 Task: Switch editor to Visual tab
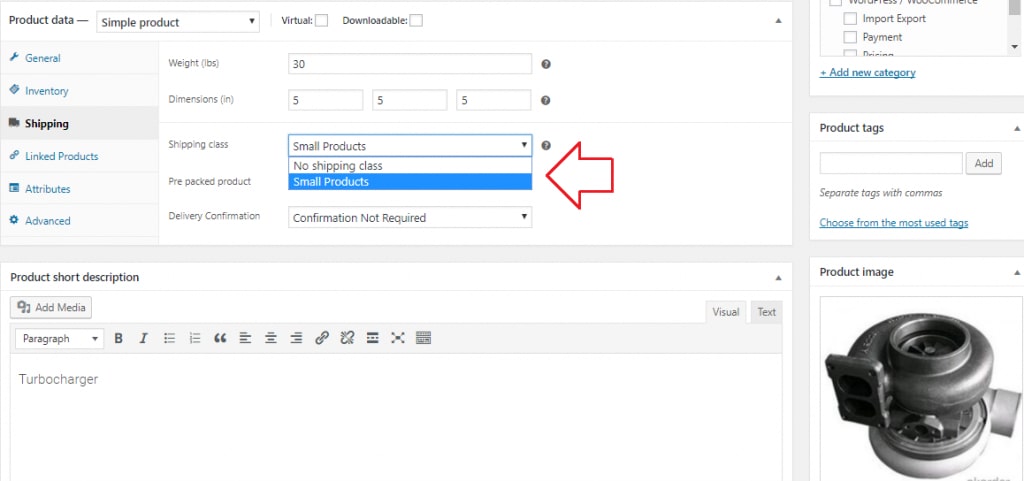(x=726, y=312)
